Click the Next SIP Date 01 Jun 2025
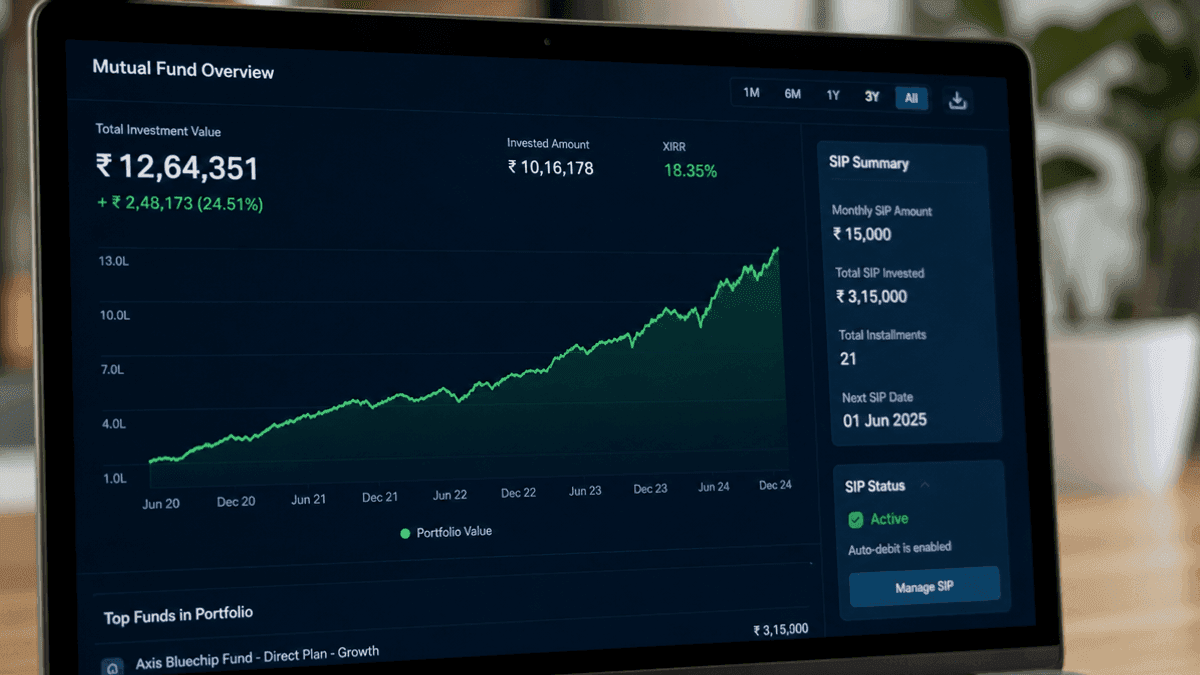 point(885,420)
